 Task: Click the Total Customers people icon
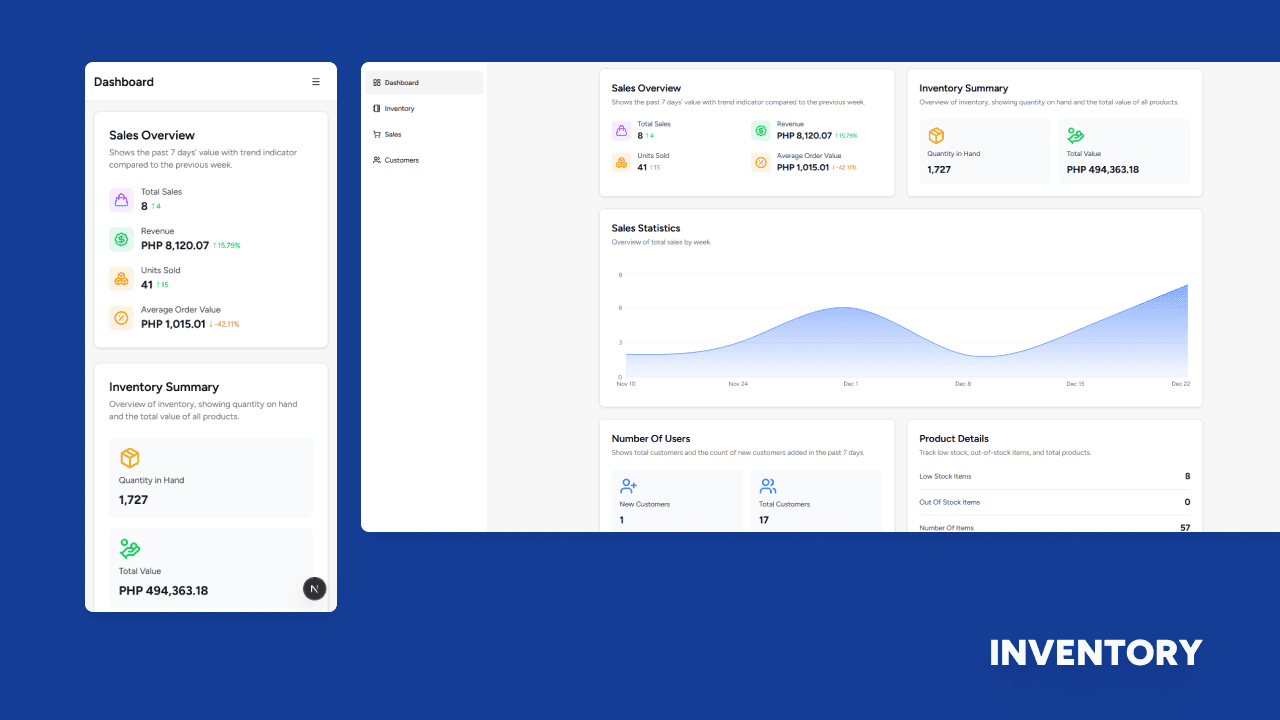point(768,486)
